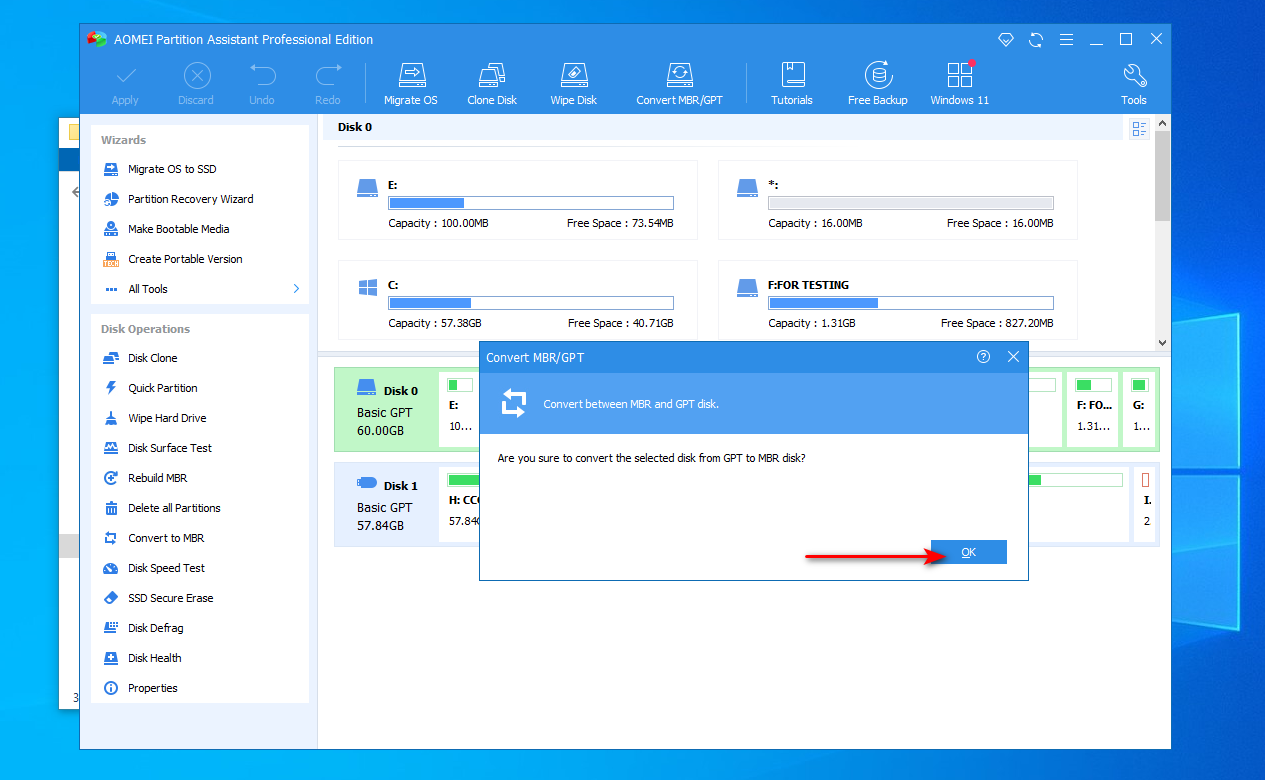This screenshot has height=780, width=1265.
Task: Open the Tutorials section
Action: coord(792,85)
